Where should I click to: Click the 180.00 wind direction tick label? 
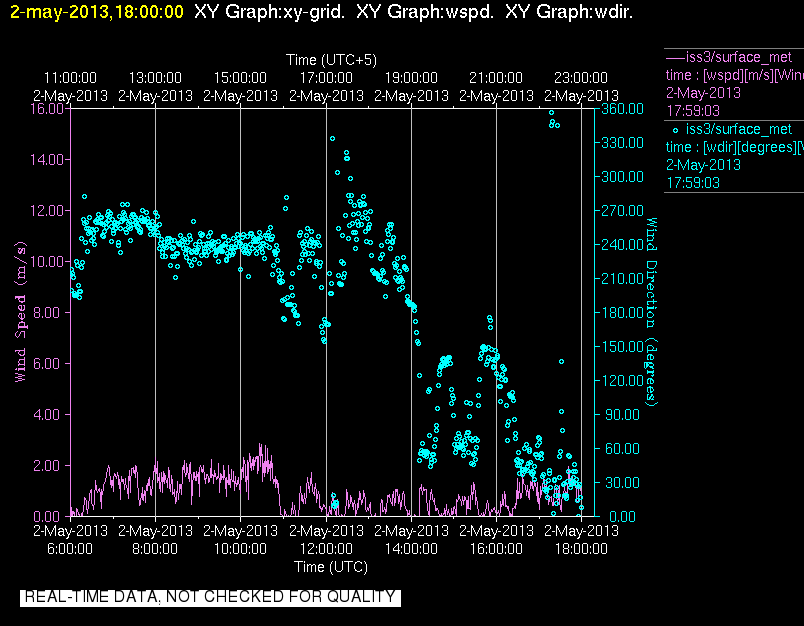(622, 312)
